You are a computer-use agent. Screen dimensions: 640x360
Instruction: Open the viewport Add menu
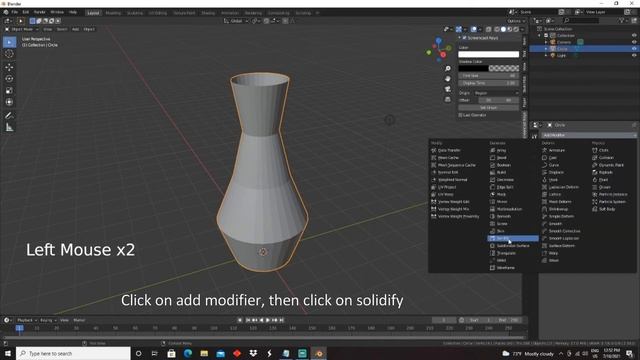76,29
